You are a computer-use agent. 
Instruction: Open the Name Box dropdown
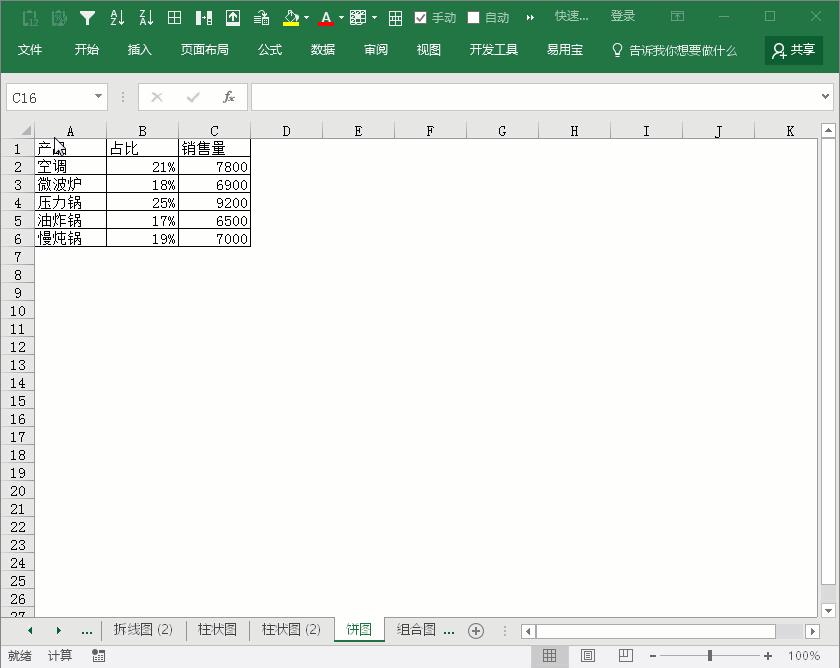coord(96,97)
